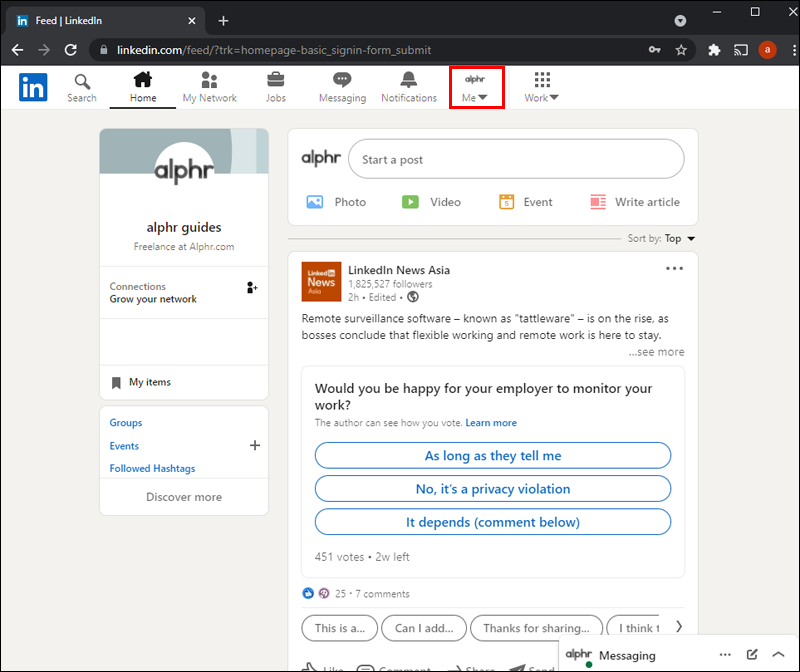
Task: Open post options three-dot menu
Action: click(674, 268)
